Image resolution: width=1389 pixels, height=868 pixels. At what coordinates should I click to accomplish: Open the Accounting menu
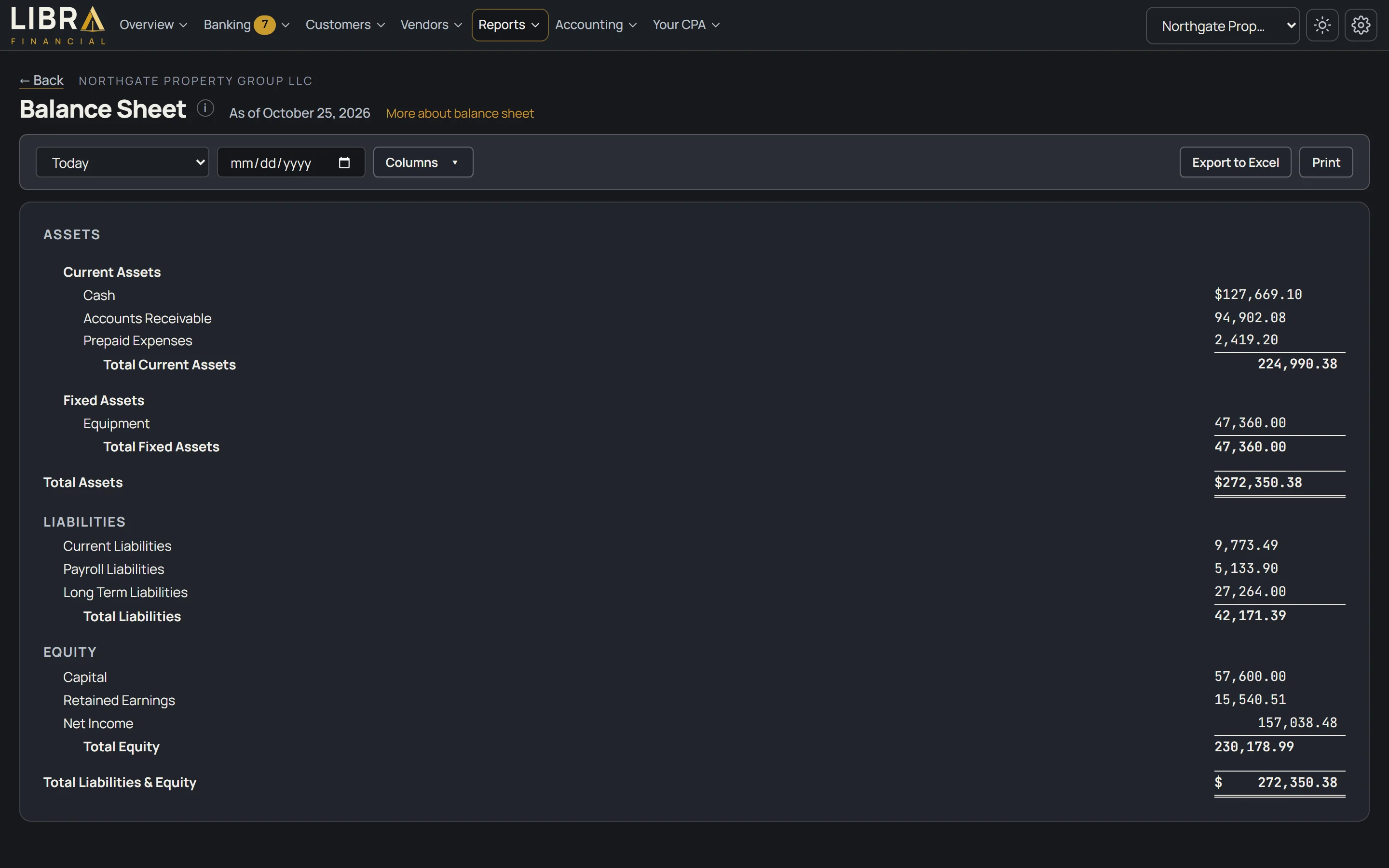coord(595,25)
